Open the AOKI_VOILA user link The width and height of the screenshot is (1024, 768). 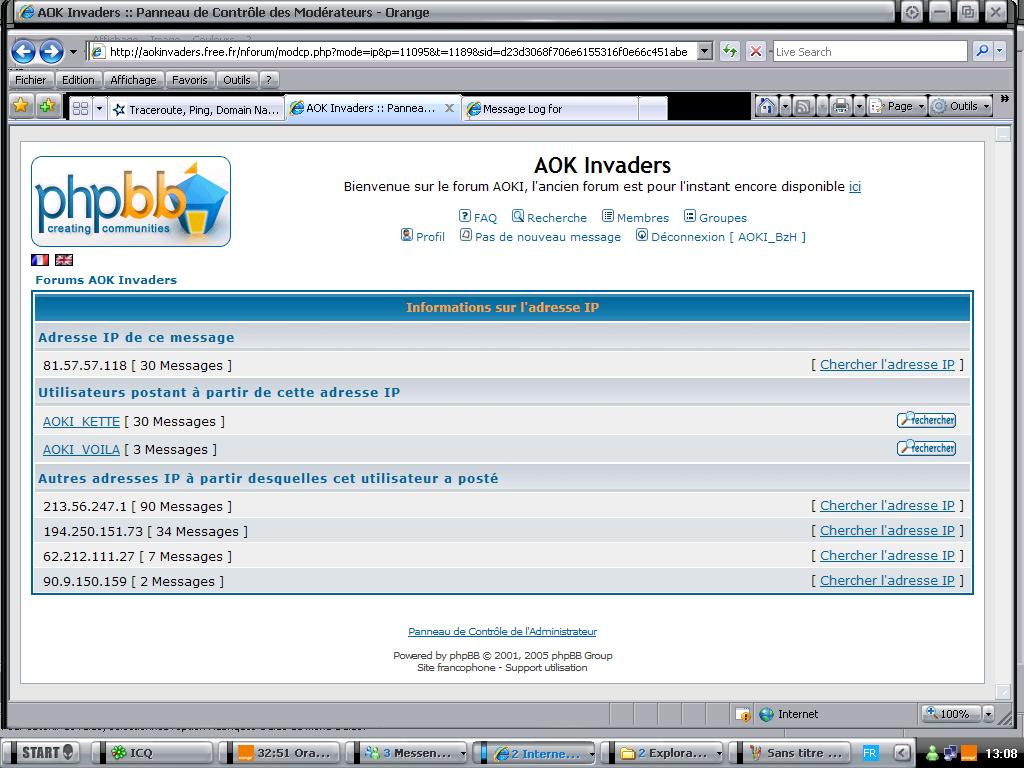coord(82,450)
